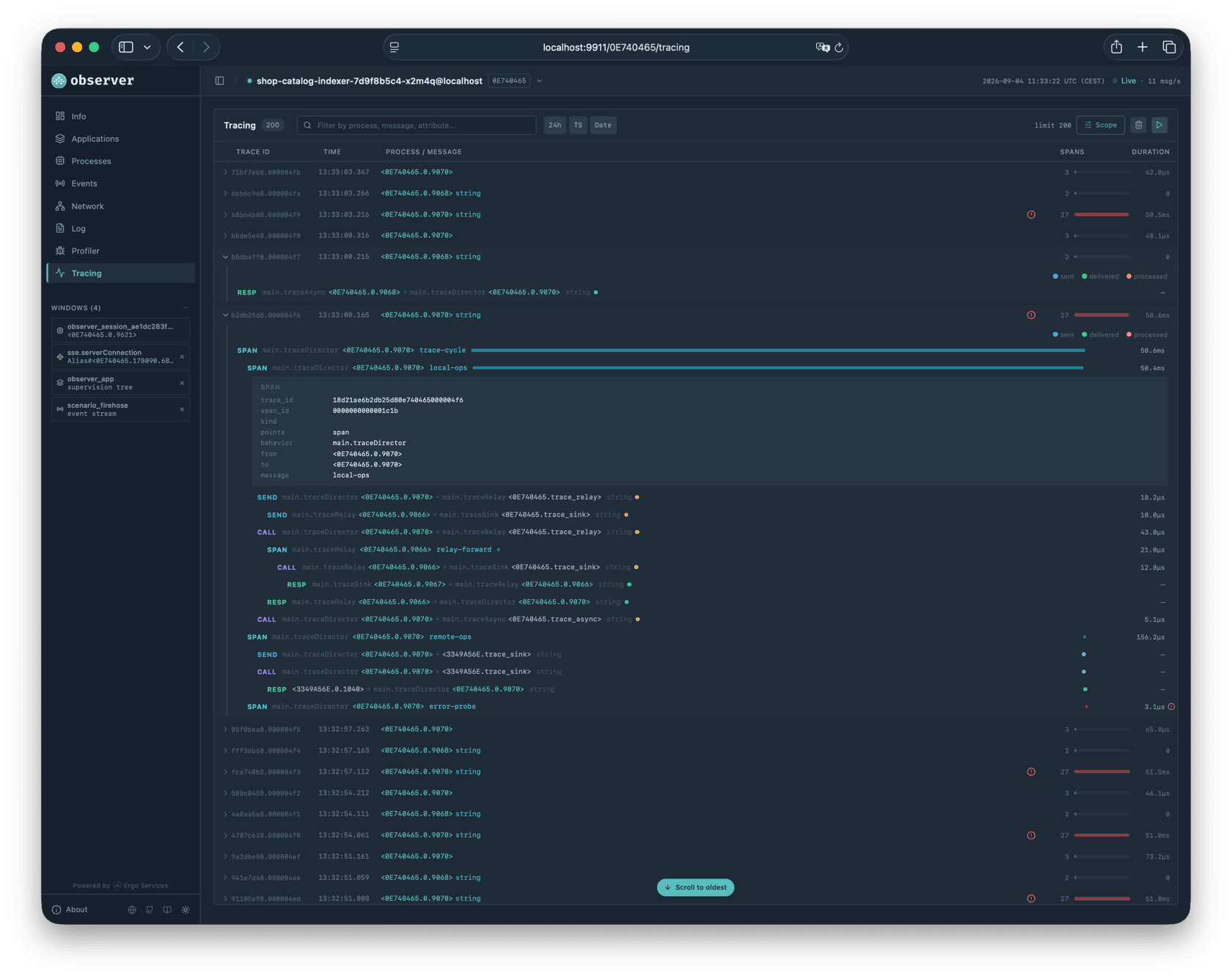Click the Scroll to oldest button
The image size is (1232, 979).
point(695,887)
